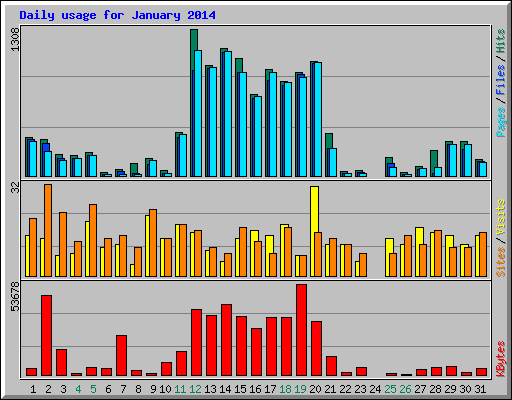Click the green day 5 axis label

(x=93, y=389)
